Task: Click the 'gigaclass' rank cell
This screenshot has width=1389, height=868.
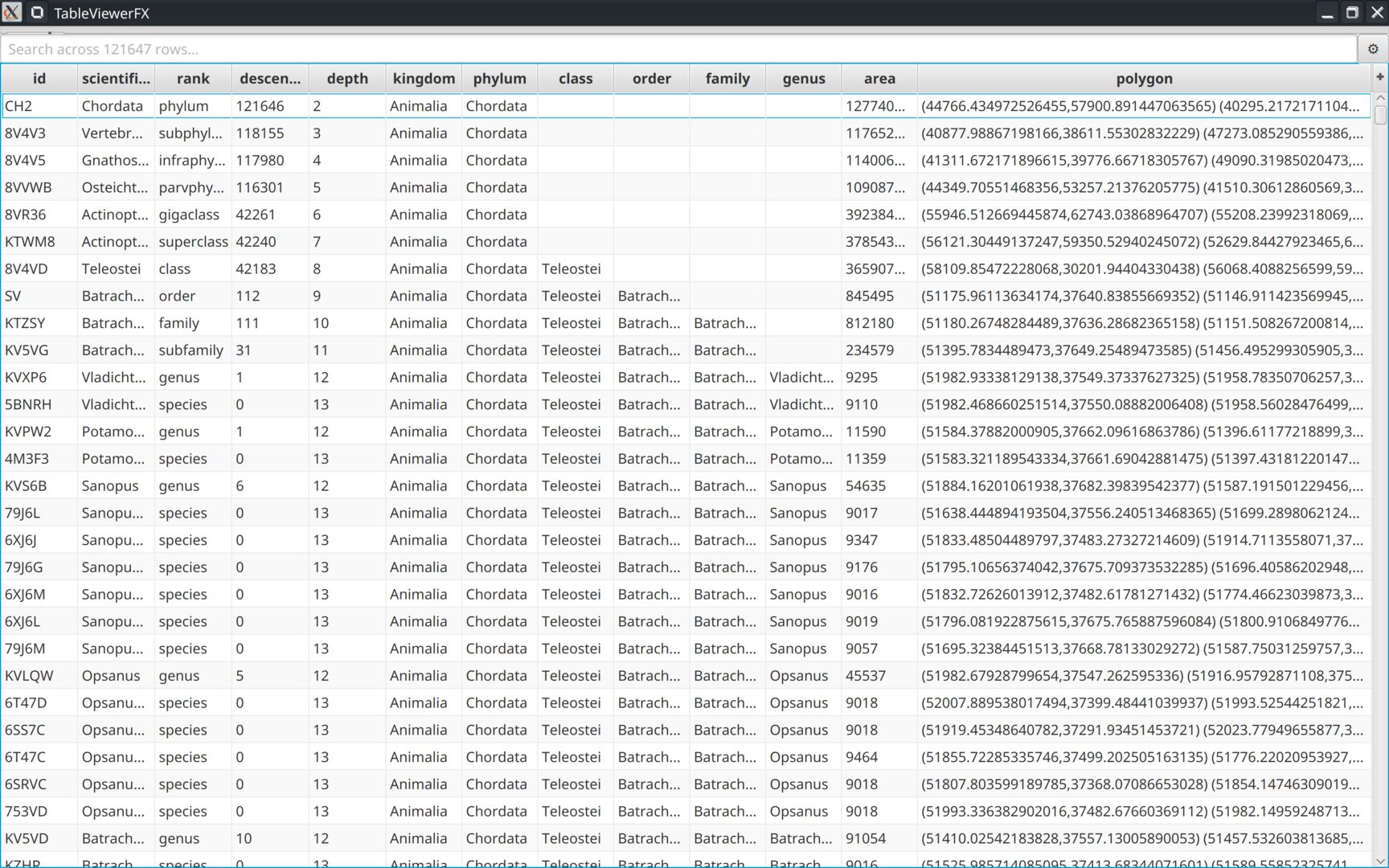Action: coord(193,215)
